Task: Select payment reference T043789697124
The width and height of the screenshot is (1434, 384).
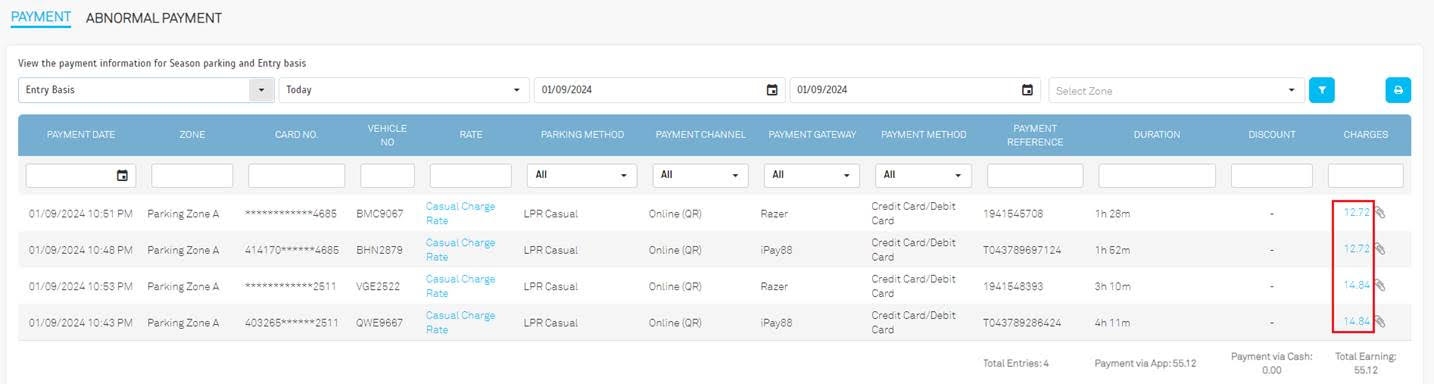Action: 1023,249
